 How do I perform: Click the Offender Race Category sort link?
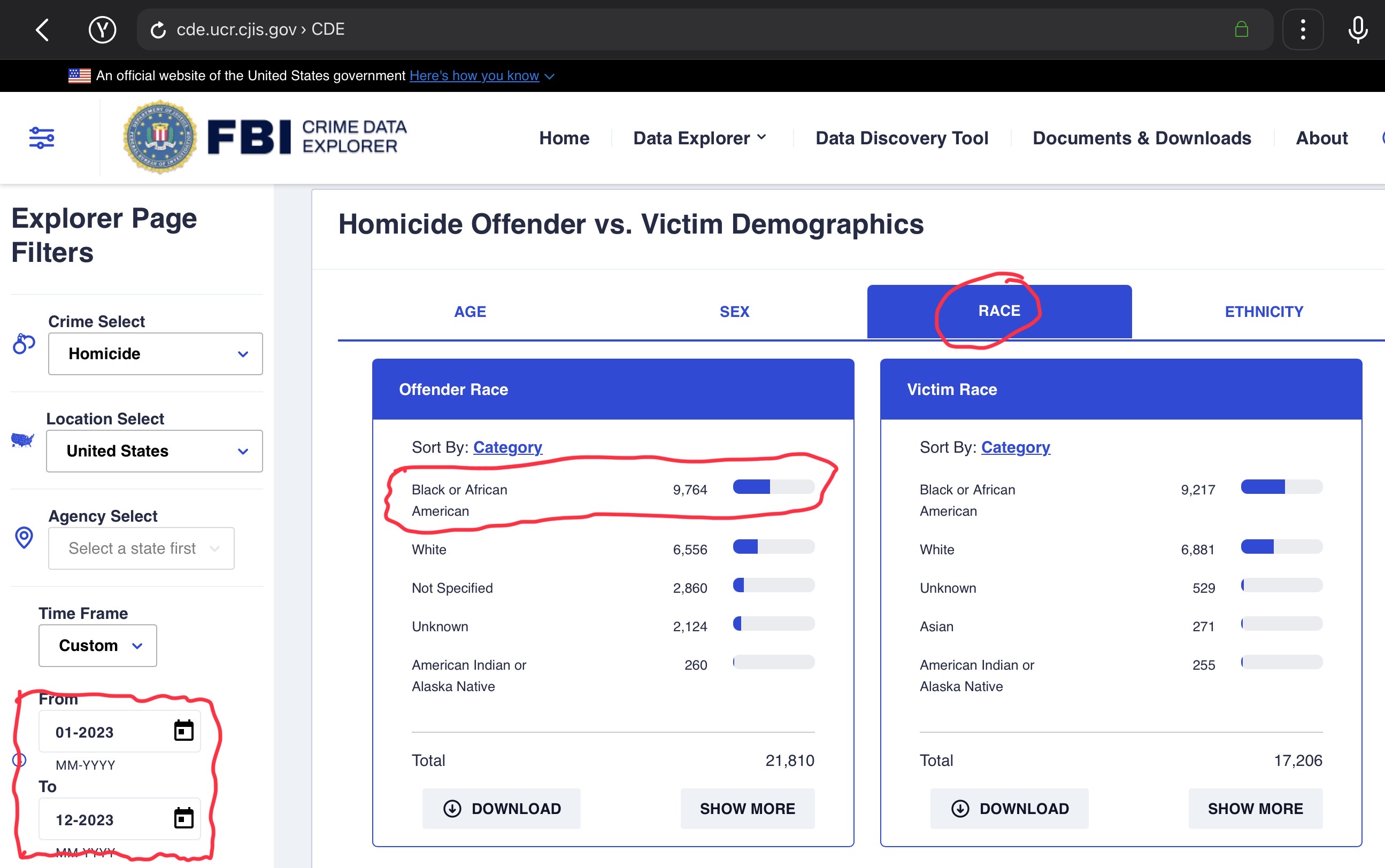pyautogui.click(x=507, y=447)
